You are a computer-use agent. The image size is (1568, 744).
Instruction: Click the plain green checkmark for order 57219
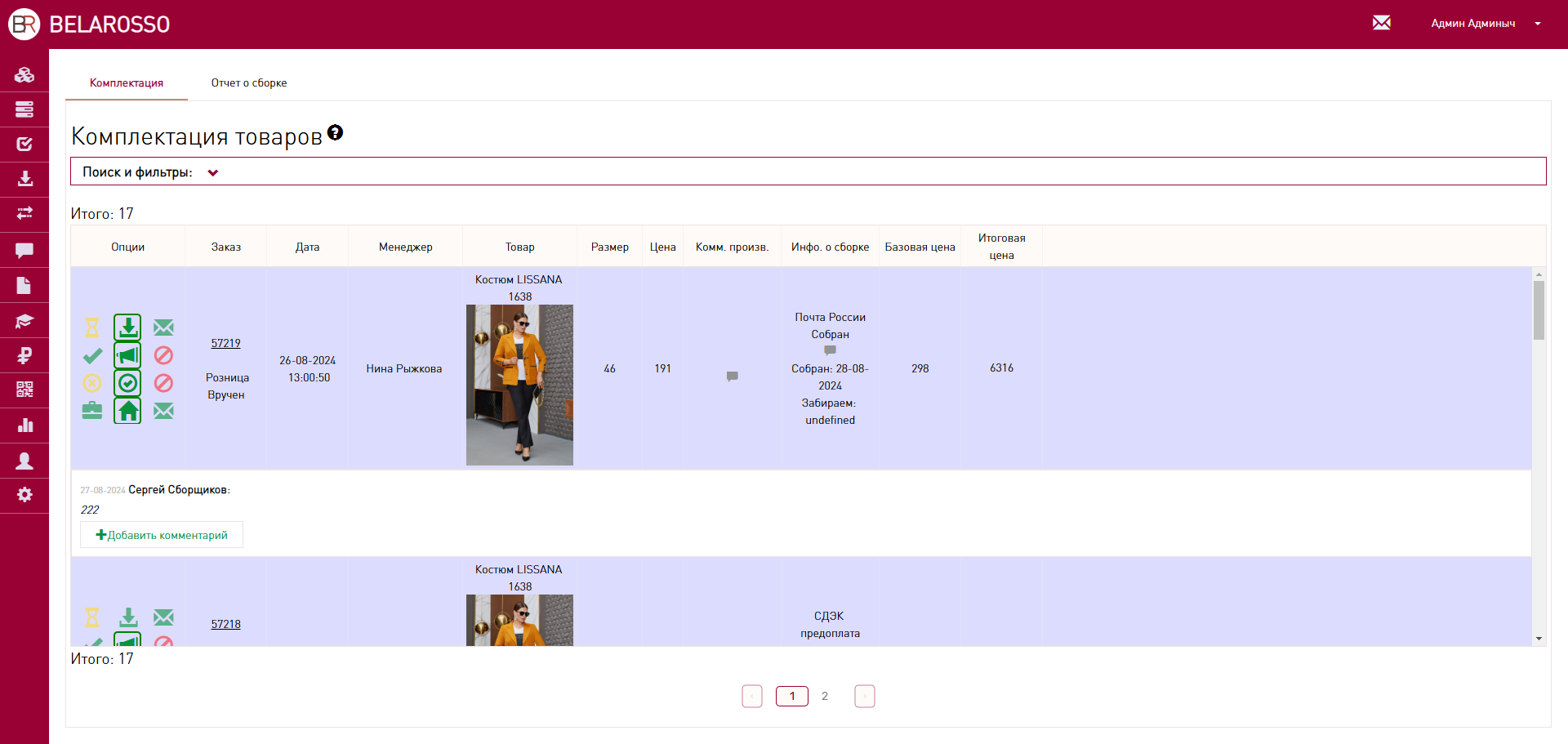[x=92, y=355]
